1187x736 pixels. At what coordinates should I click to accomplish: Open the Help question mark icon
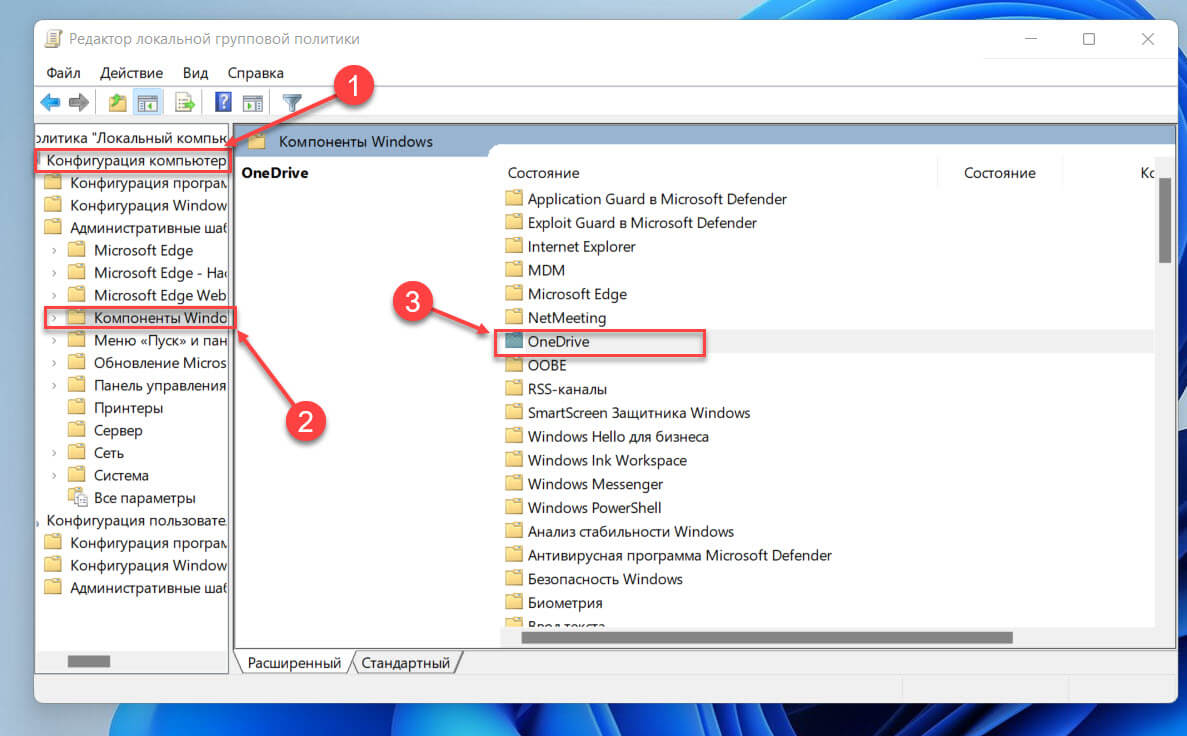tap(223, 102)
